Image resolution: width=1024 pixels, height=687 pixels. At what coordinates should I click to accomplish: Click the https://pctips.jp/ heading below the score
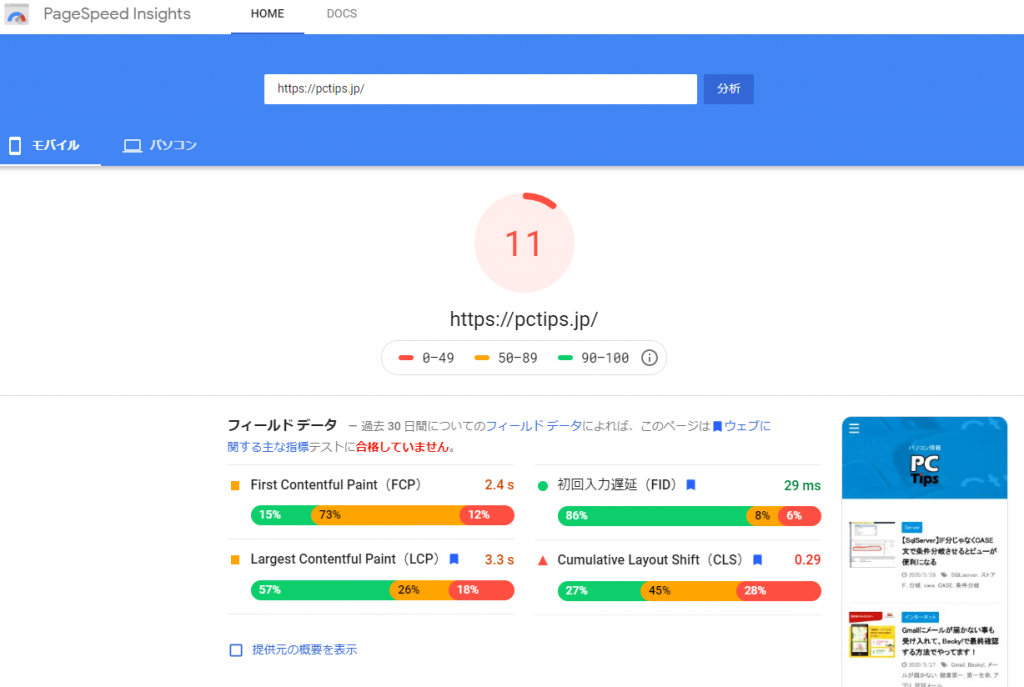(524, 319)
